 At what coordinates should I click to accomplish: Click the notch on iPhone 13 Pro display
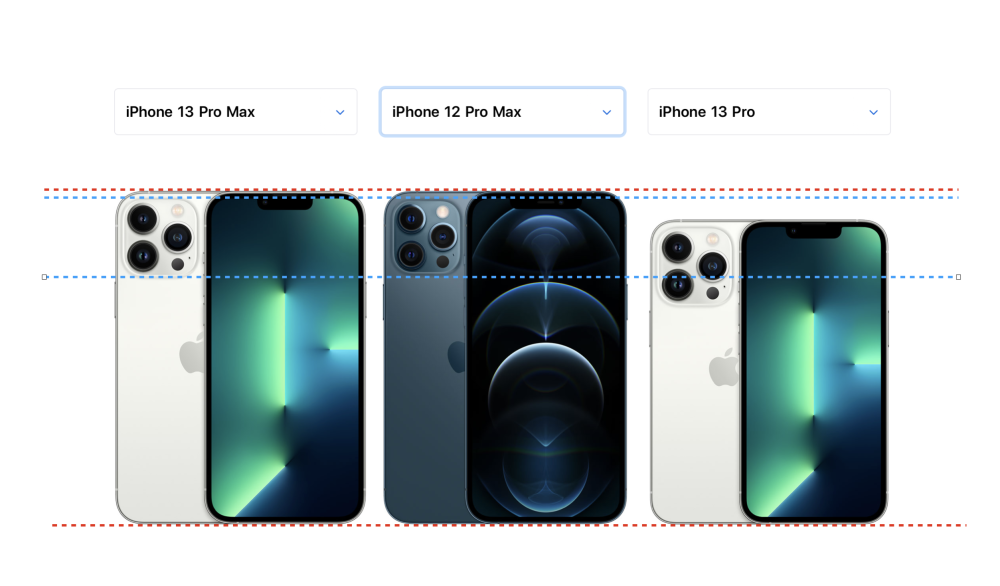(x=814, y=231)
